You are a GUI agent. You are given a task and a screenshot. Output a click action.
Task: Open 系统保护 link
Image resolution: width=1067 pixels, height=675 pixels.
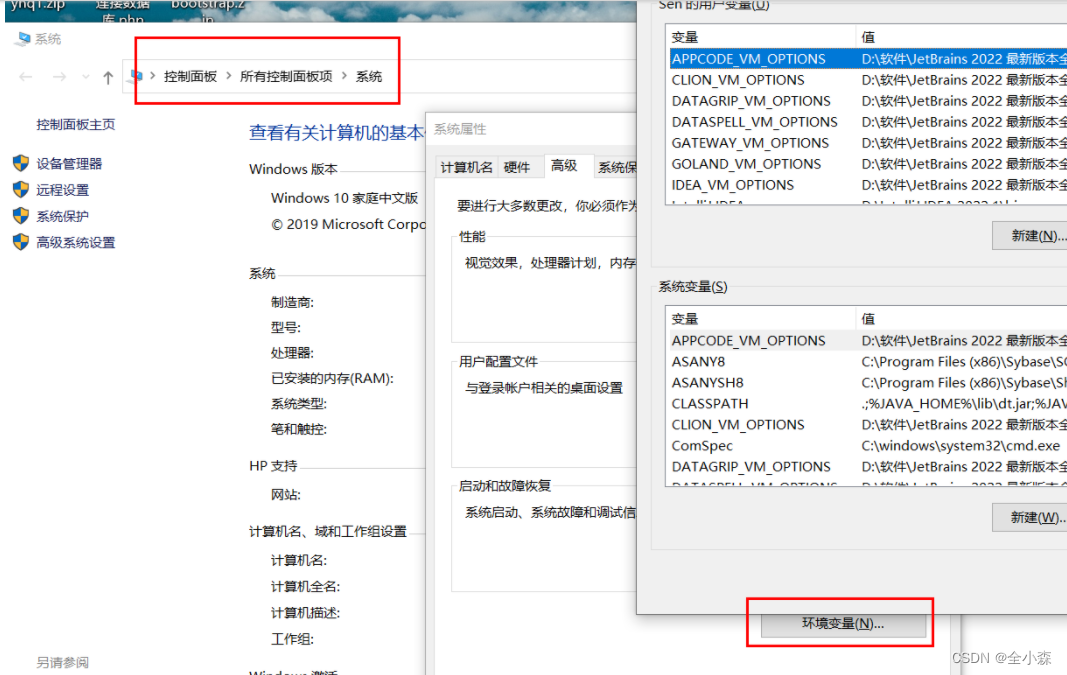63,216
